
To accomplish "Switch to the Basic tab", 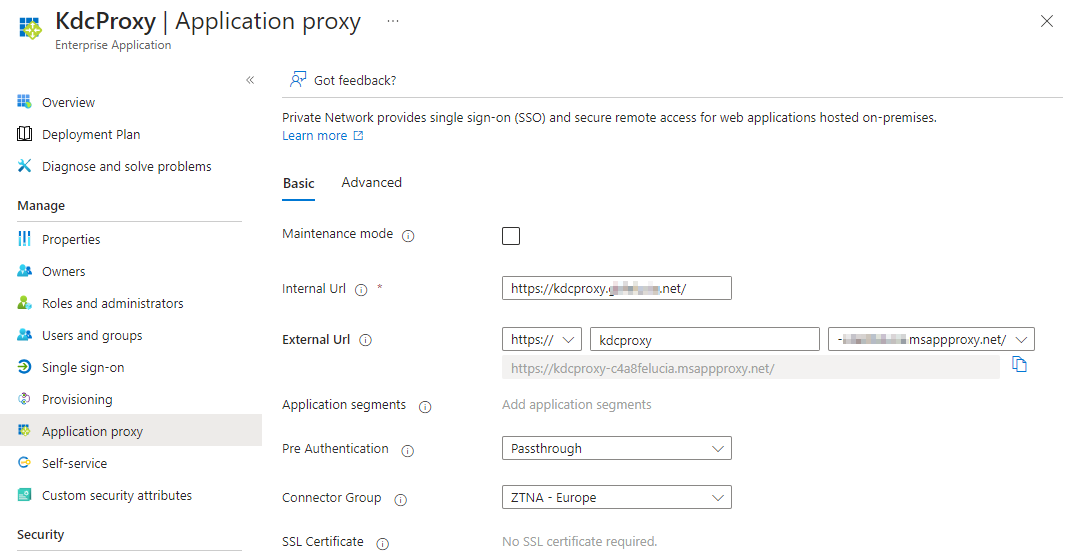I will pyautogui.click(x=299, y=183).
